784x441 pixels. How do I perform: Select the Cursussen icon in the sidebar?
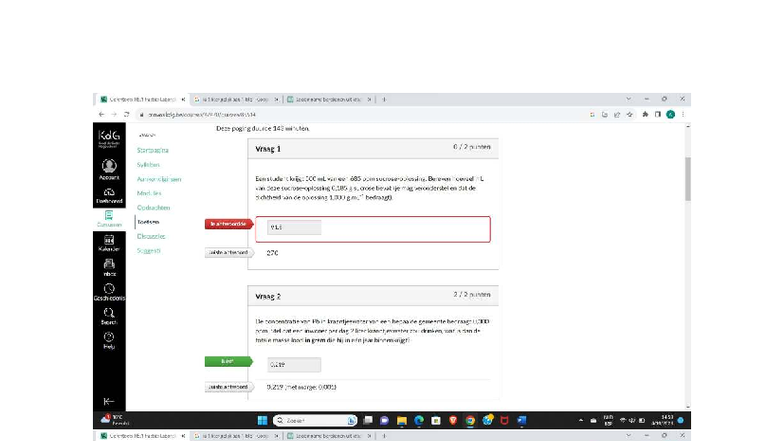pos(109,217)
